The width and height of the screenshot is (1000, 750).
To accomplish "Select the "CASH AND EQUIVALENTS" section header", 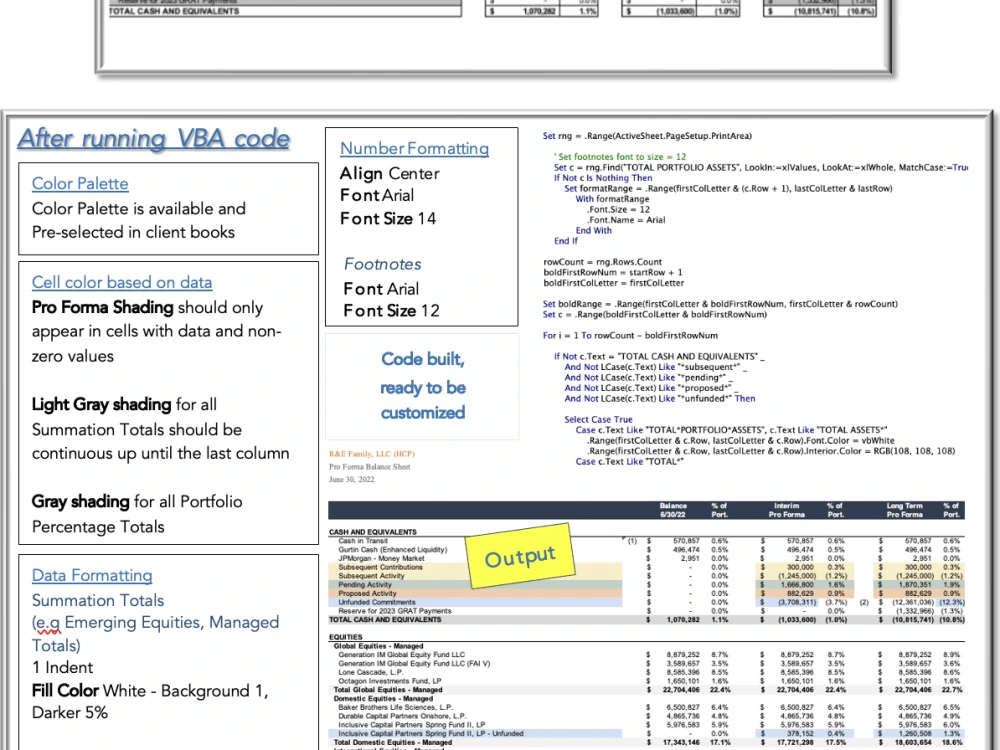I will (372, 532).
